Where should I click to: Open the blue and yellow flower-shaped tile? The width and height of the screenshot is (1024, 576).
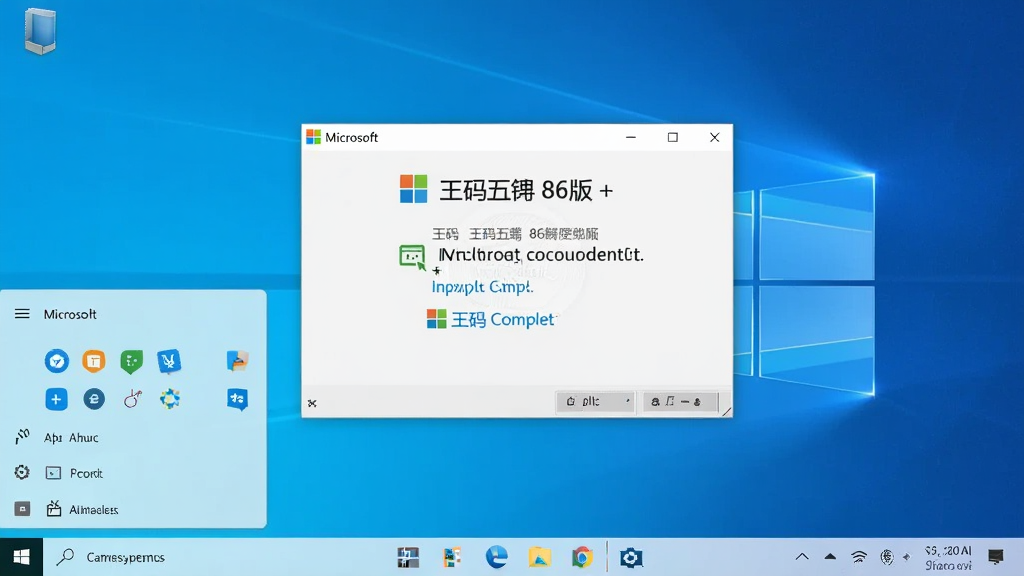[x=170, y=398]
